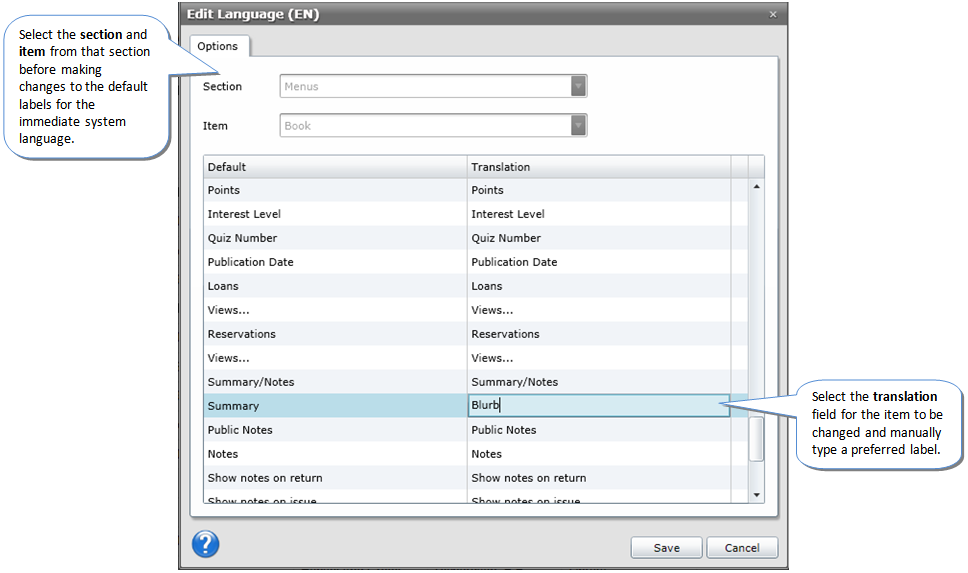Click the Default column header
Image resolution: width=968 pixels, height=573 pixels.
tap(335, 167)
